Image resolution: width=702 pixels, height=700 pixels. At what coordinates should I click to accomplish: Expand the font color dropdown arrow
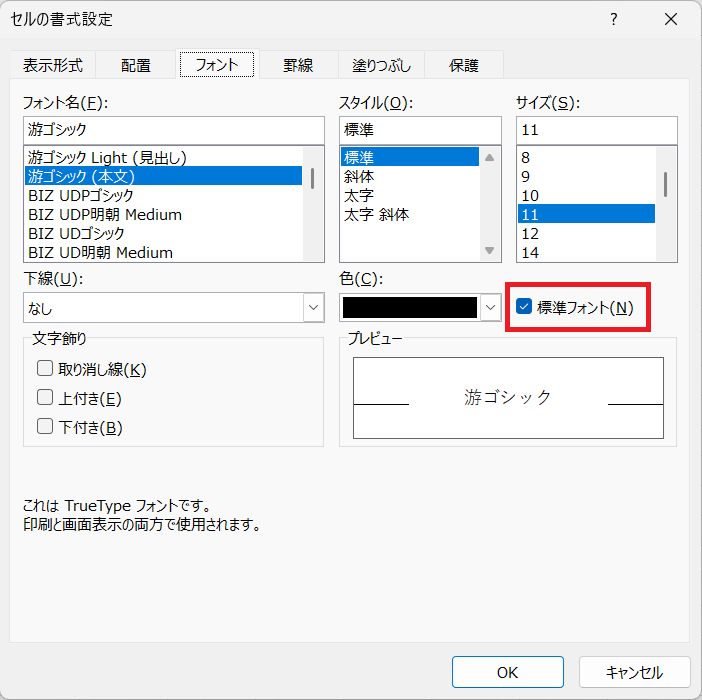(x=490, y=308)
